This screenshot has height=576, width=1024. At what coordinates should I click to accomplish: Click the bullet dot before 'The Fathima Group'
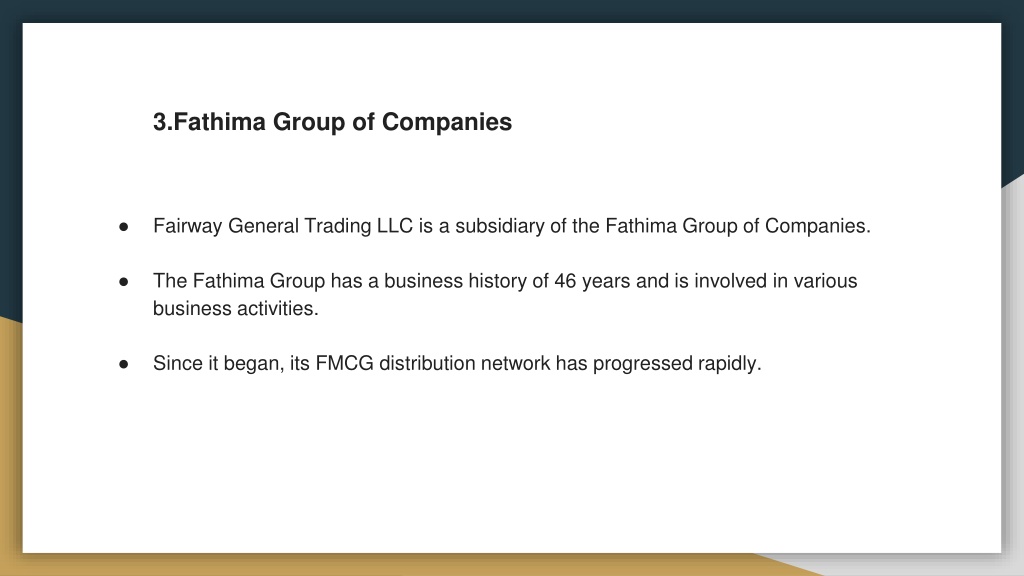point(123,281)
